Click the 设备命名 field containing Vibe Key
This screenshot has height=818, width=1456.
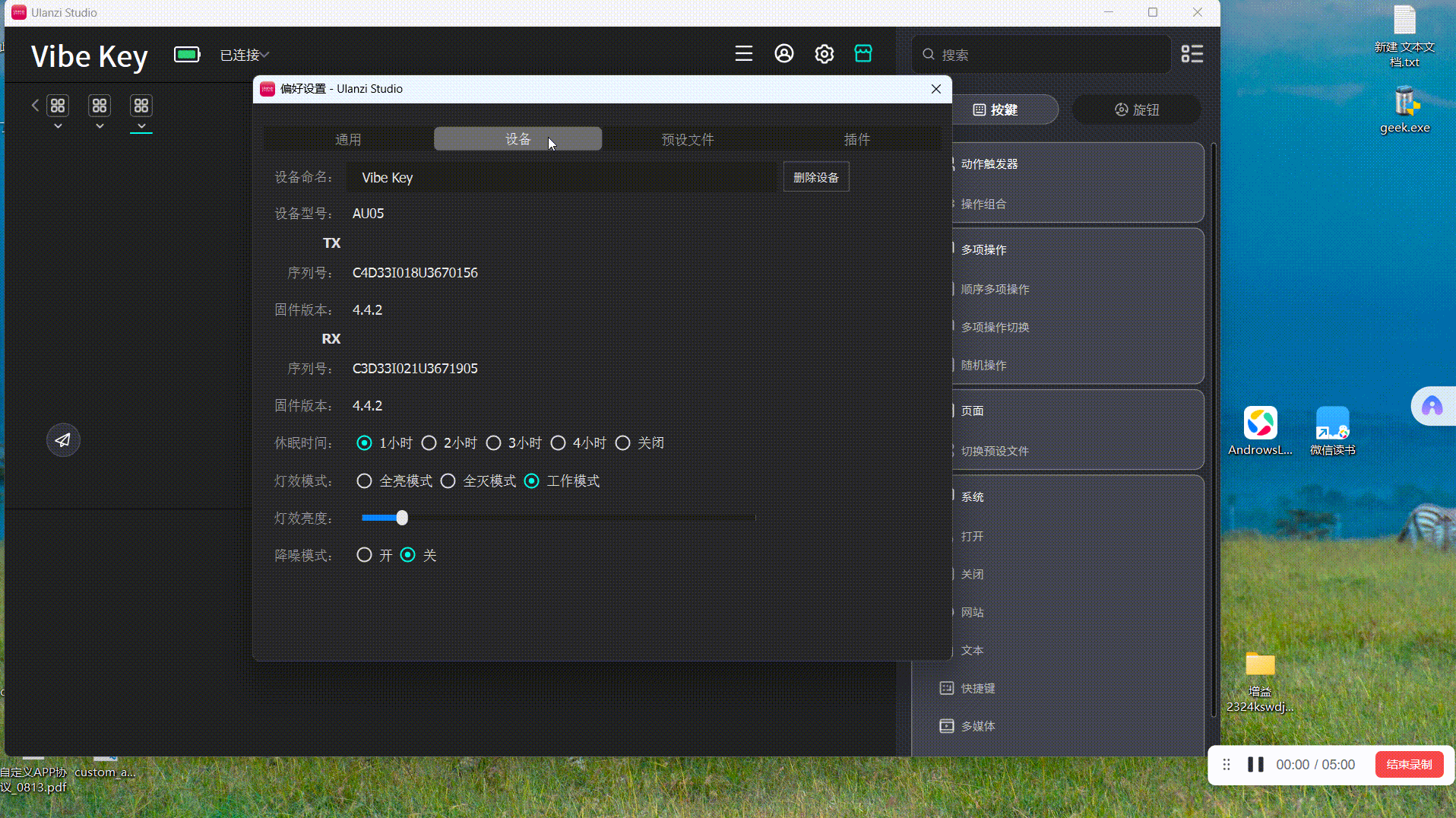pyautogui.click(x=564, y=177)
